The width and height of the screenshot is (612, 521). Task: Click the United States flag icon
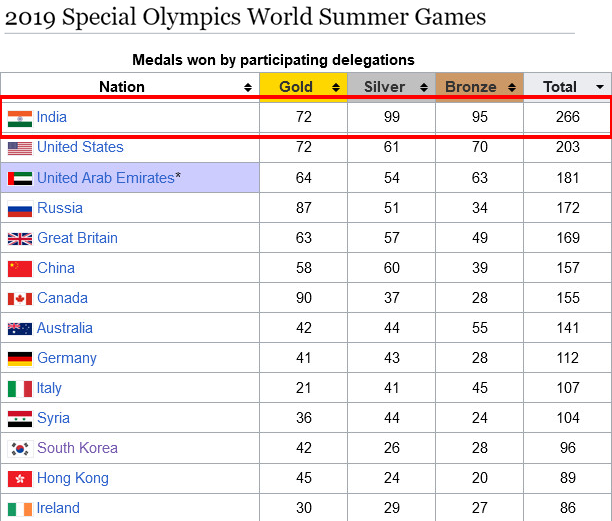[20, 149]
